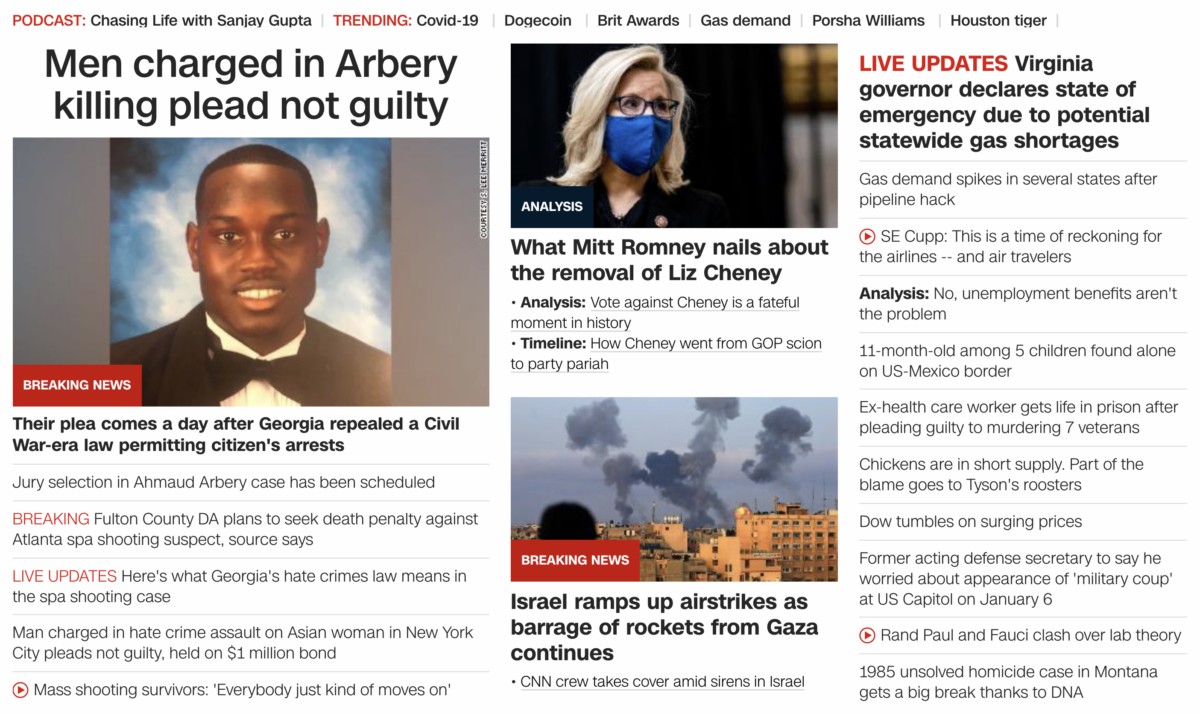The height and width of the screenshot is (714, 1200).
Task: Open 1985 unsolved homicide case in Montana
Action: pyautogui.click(x=1008, y=682)
